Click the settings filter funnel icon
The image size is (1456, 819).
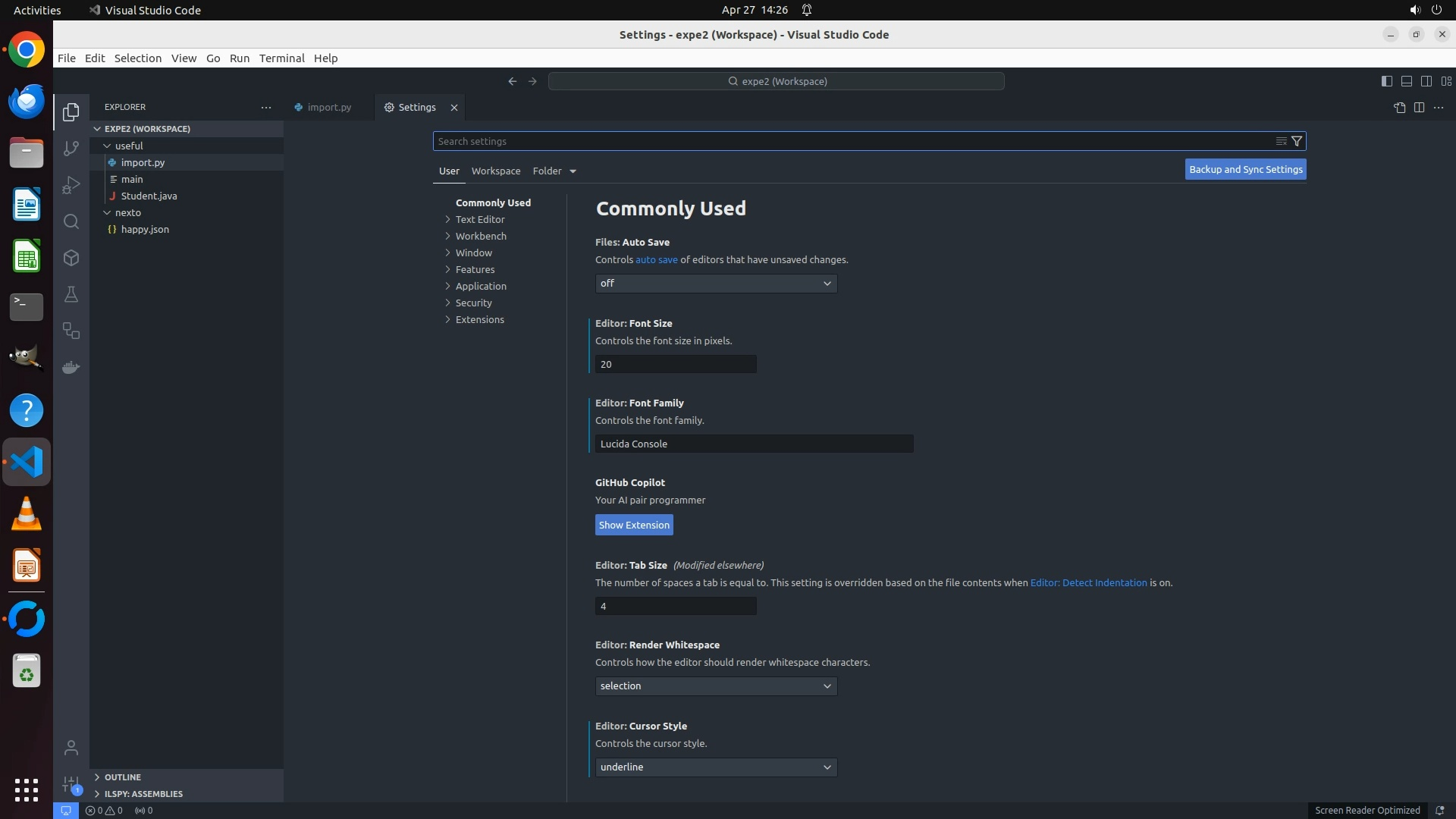(1297, 141)
